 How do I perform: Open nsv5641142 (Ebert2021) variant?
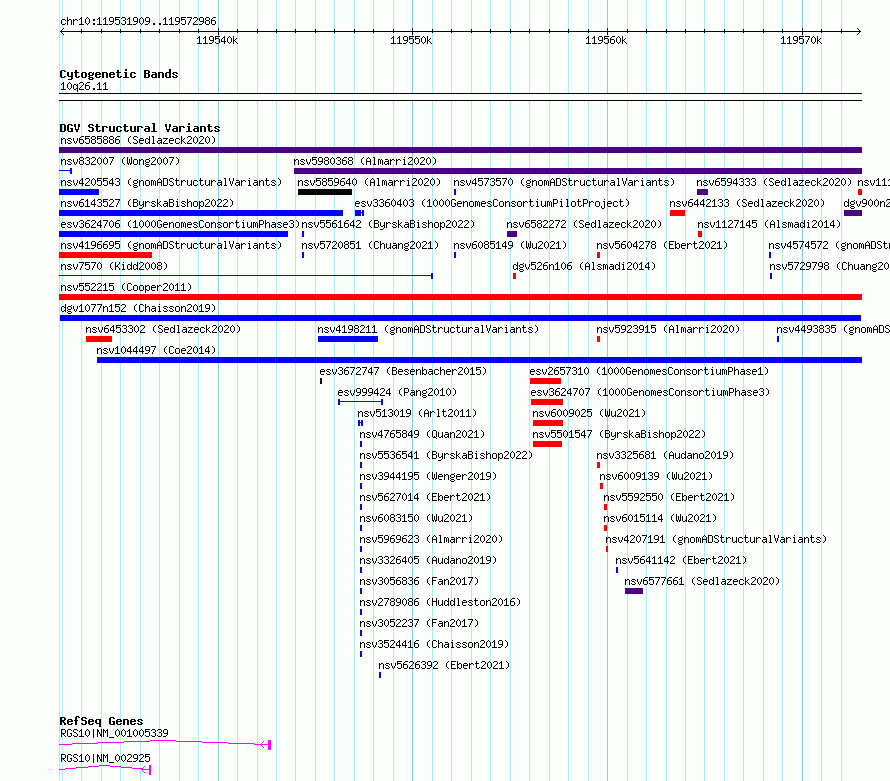[681, 560]
